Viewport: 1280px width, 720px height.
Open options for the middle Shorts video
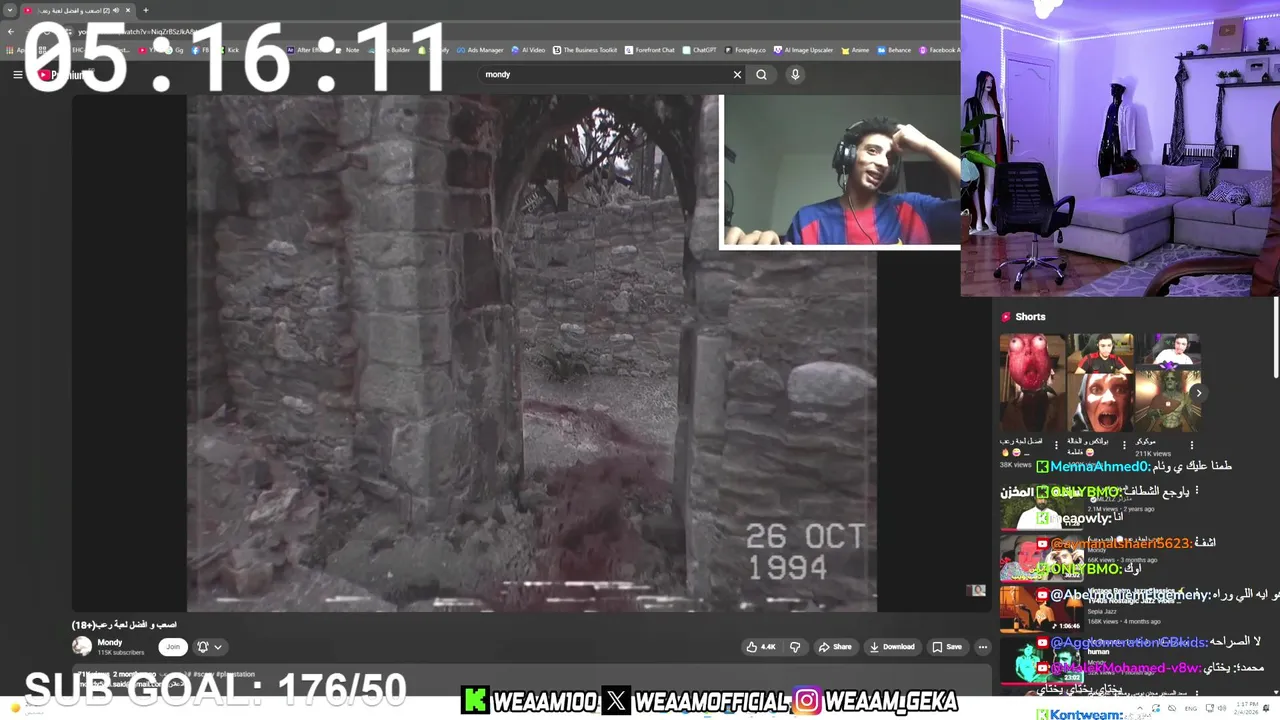pyautogui.click(x=1124, y=445)
